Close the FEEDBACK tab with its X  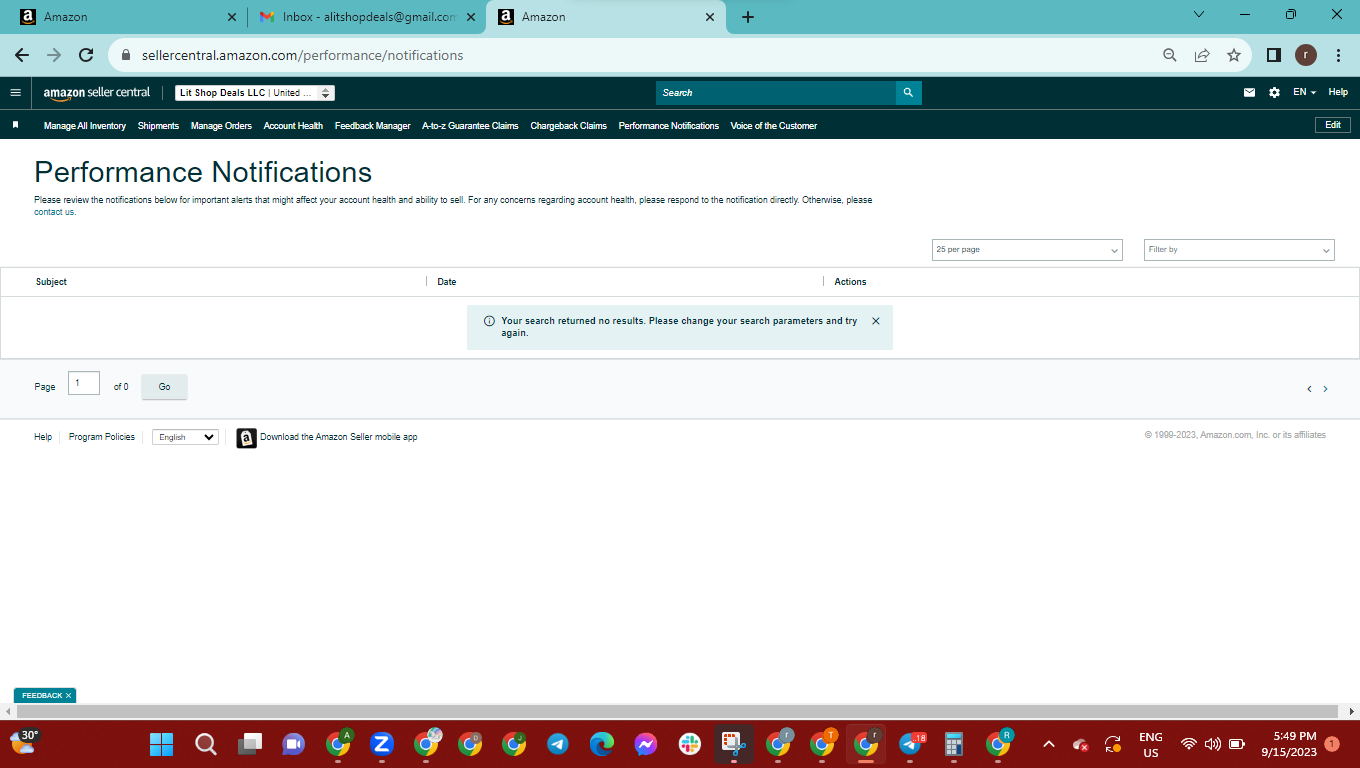(x=68, y=695)
